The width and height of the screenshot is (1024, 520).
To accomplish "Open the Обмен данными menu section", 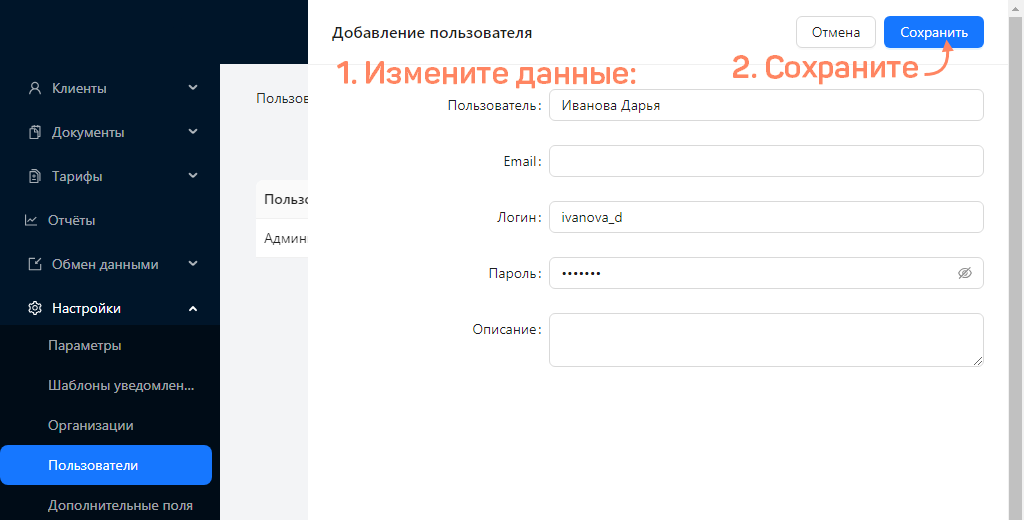I will coord(110,265).
